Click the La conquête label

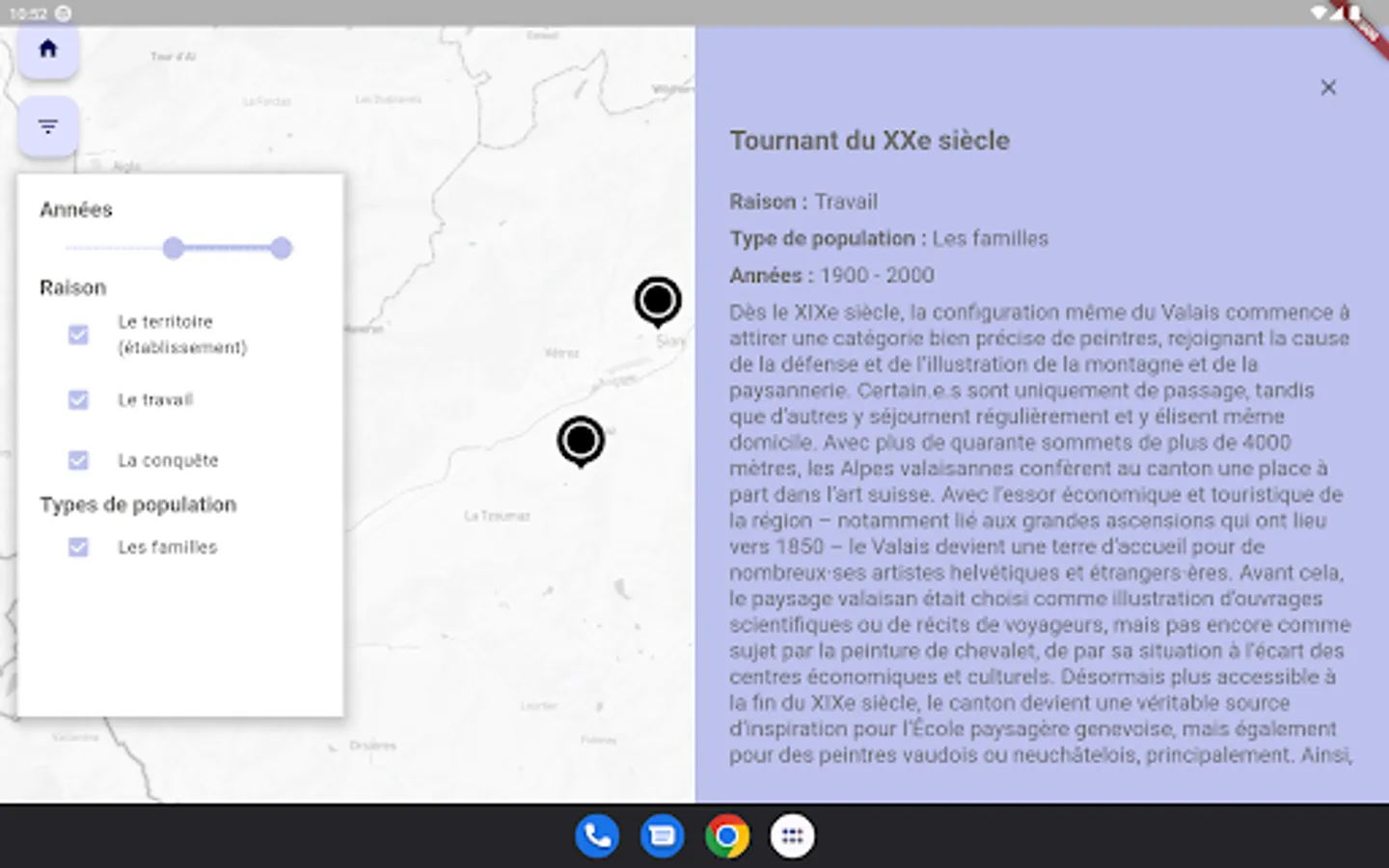pyautogui.click(x=168, y=460)
